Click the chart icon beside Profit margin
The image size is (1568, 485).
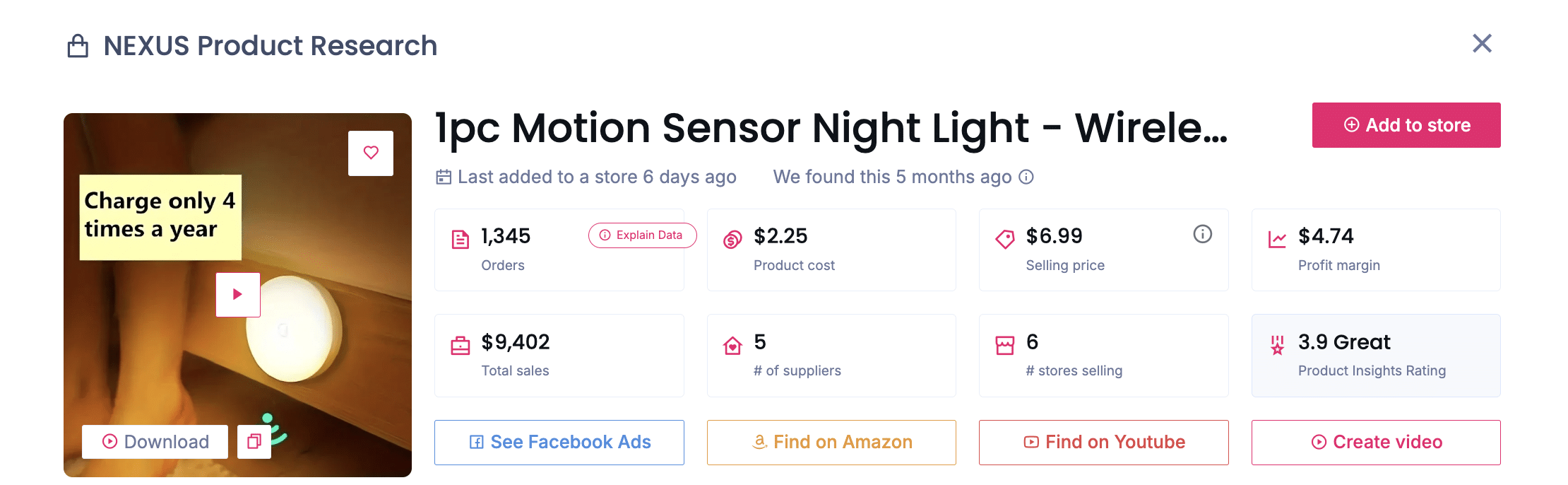point(1278,238)
